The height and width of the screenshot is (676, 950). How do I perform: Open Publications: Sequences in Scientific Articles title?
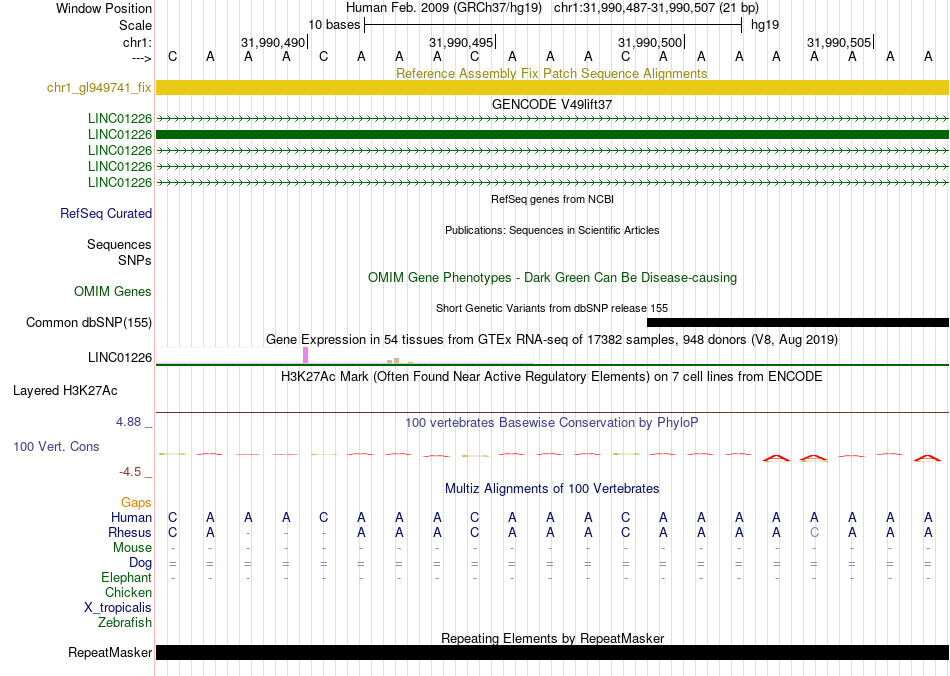(x=552, y=230)
